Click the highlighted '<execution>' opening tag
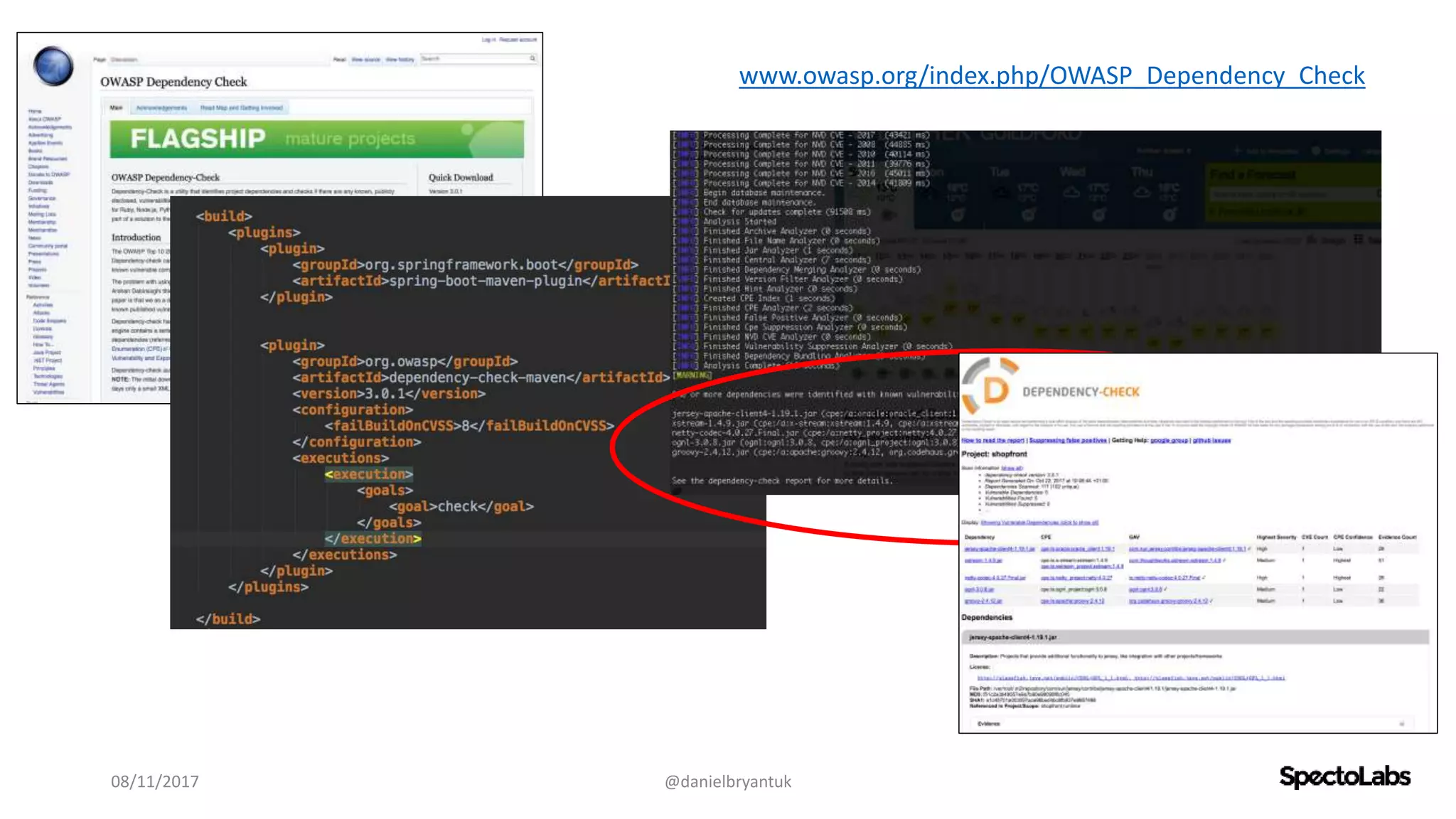 pyautogui.click(x=368, y=474)
